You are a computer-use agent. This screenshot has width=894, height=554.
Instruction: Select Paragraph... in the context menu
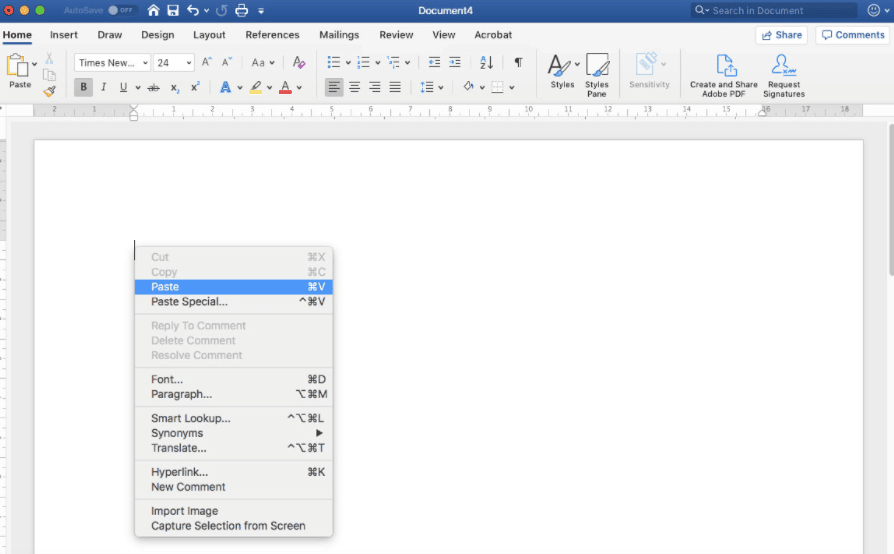(x=234, y=394)
